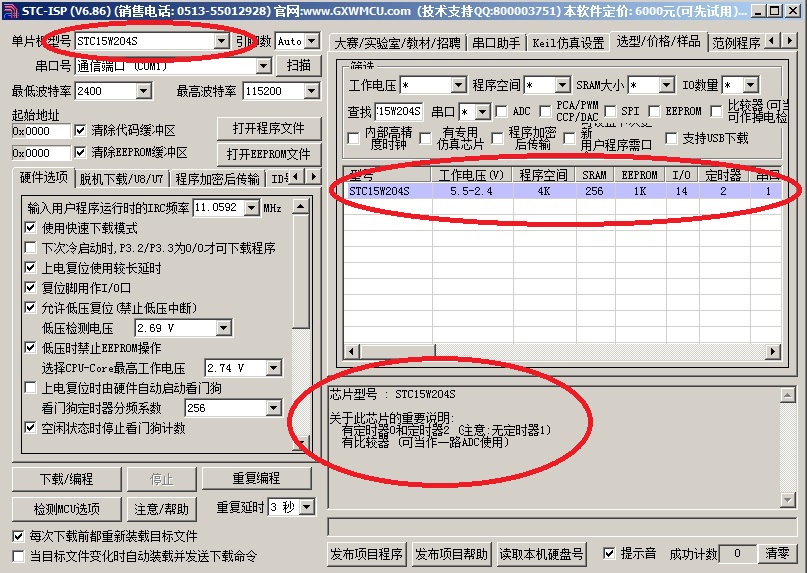Image resolution: width=807 pixels, height=573 pixels.
Task: Click 程序空间 column header
Action: (543, 175)
